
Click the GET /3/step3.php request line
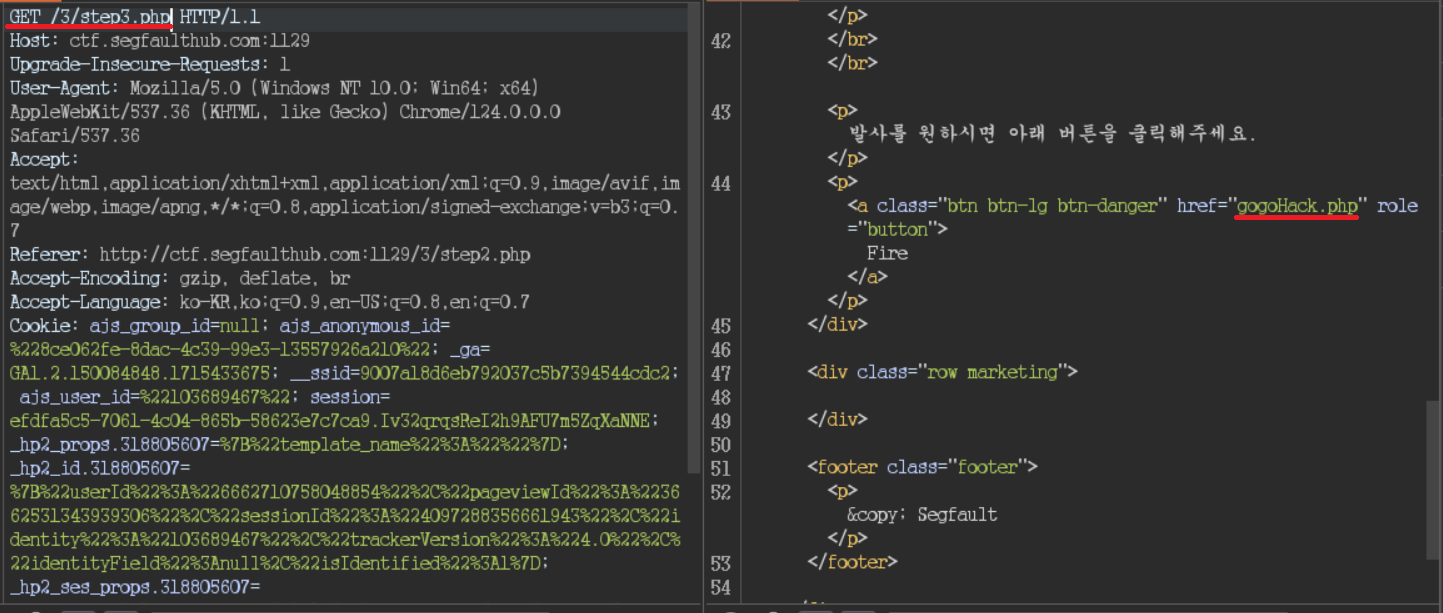[136, 18]
